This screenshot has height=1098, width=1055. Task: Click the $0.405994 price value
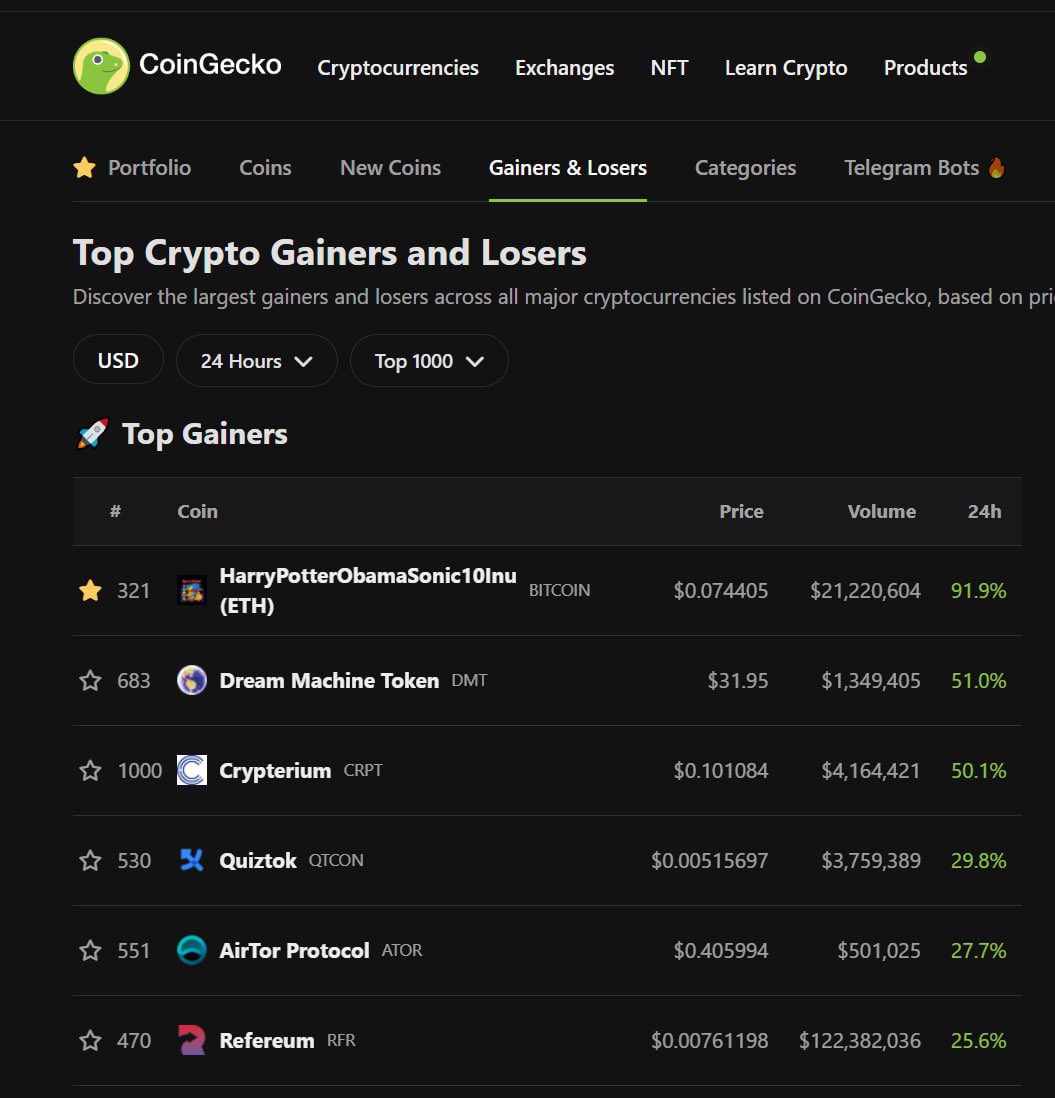tap(721, 950)
